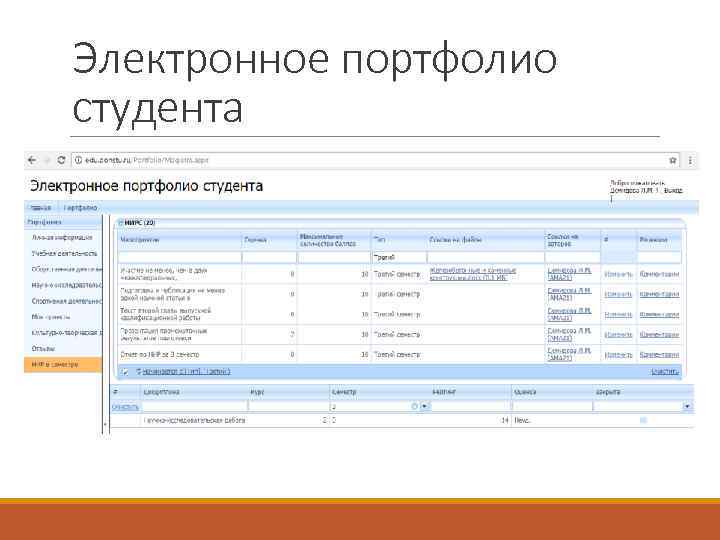The image size is (720, 540).
Task: Open the Семестр filter dropdown arrow
Action: coord(425,406)
